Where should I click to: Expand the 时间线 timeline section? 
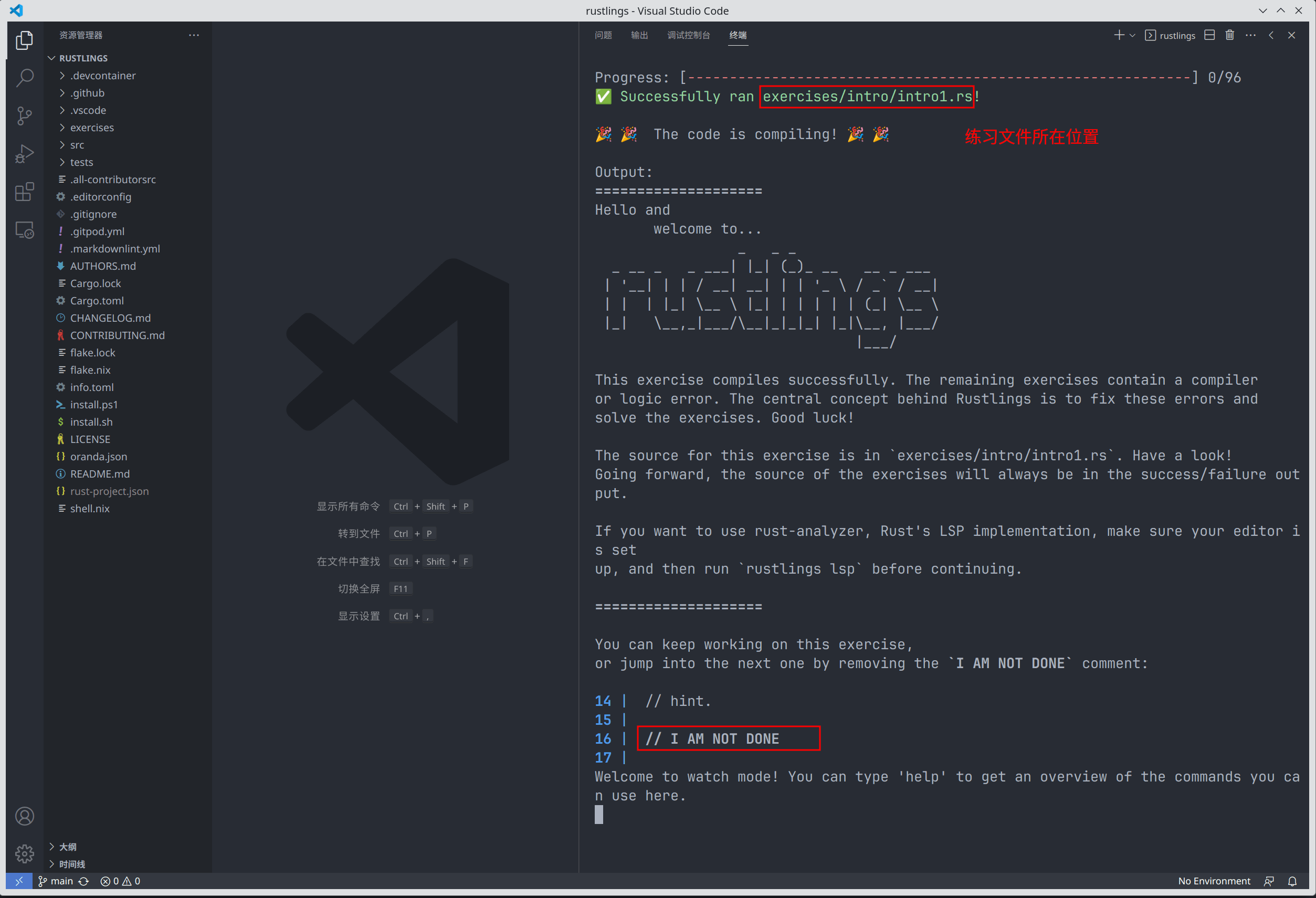[128, 864]
